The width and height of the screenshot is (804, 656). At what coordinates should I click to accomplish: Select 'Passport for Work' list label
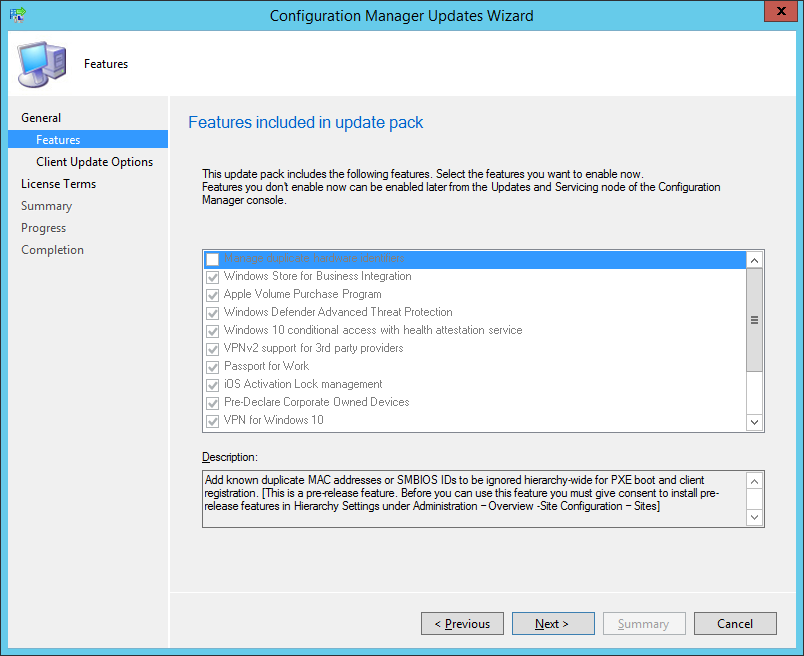(x=266, y=366)
